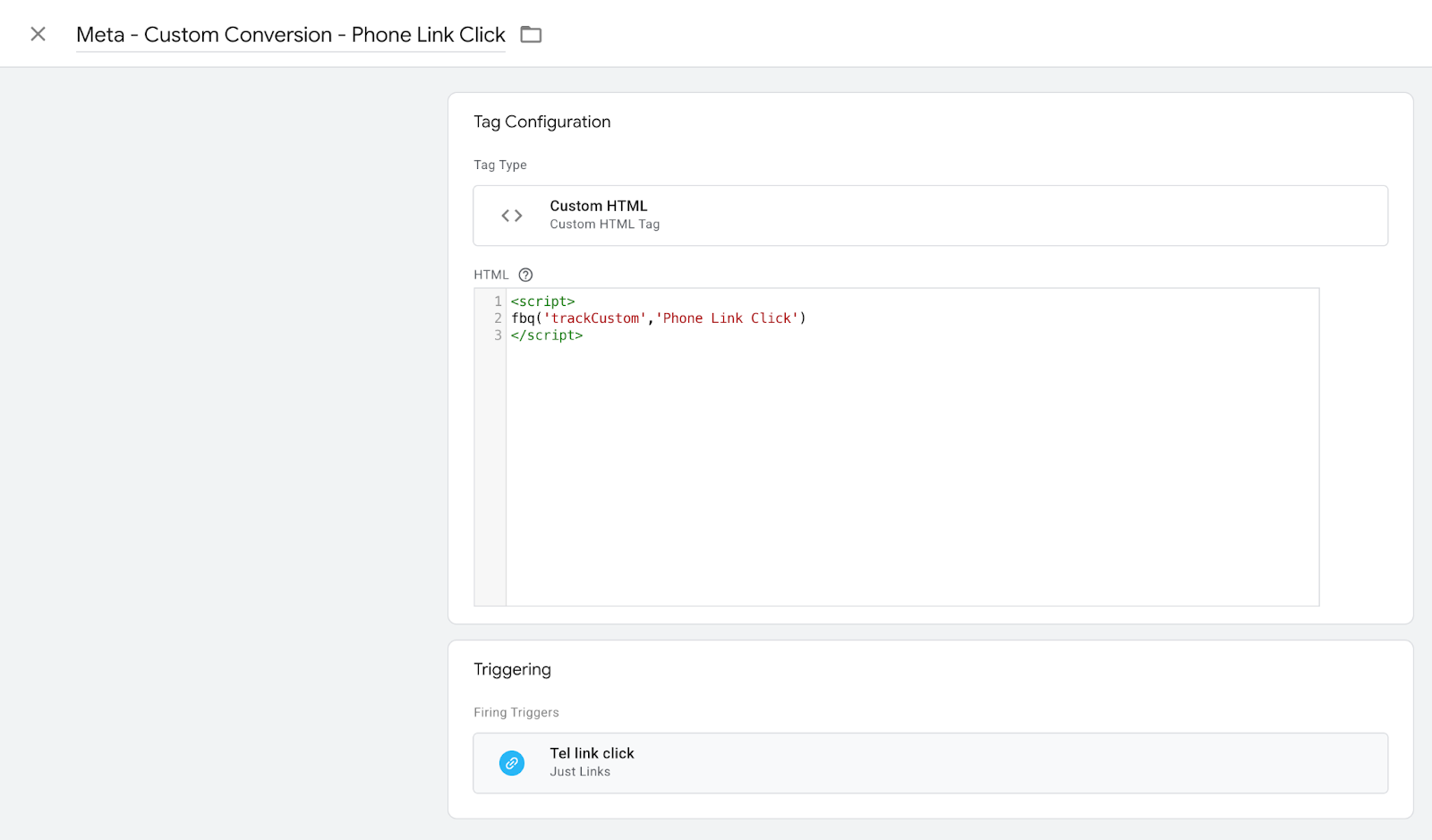Screen dimensions: 1432x840
Task: Click the Tag Type label
Action: tap(500, 165)
